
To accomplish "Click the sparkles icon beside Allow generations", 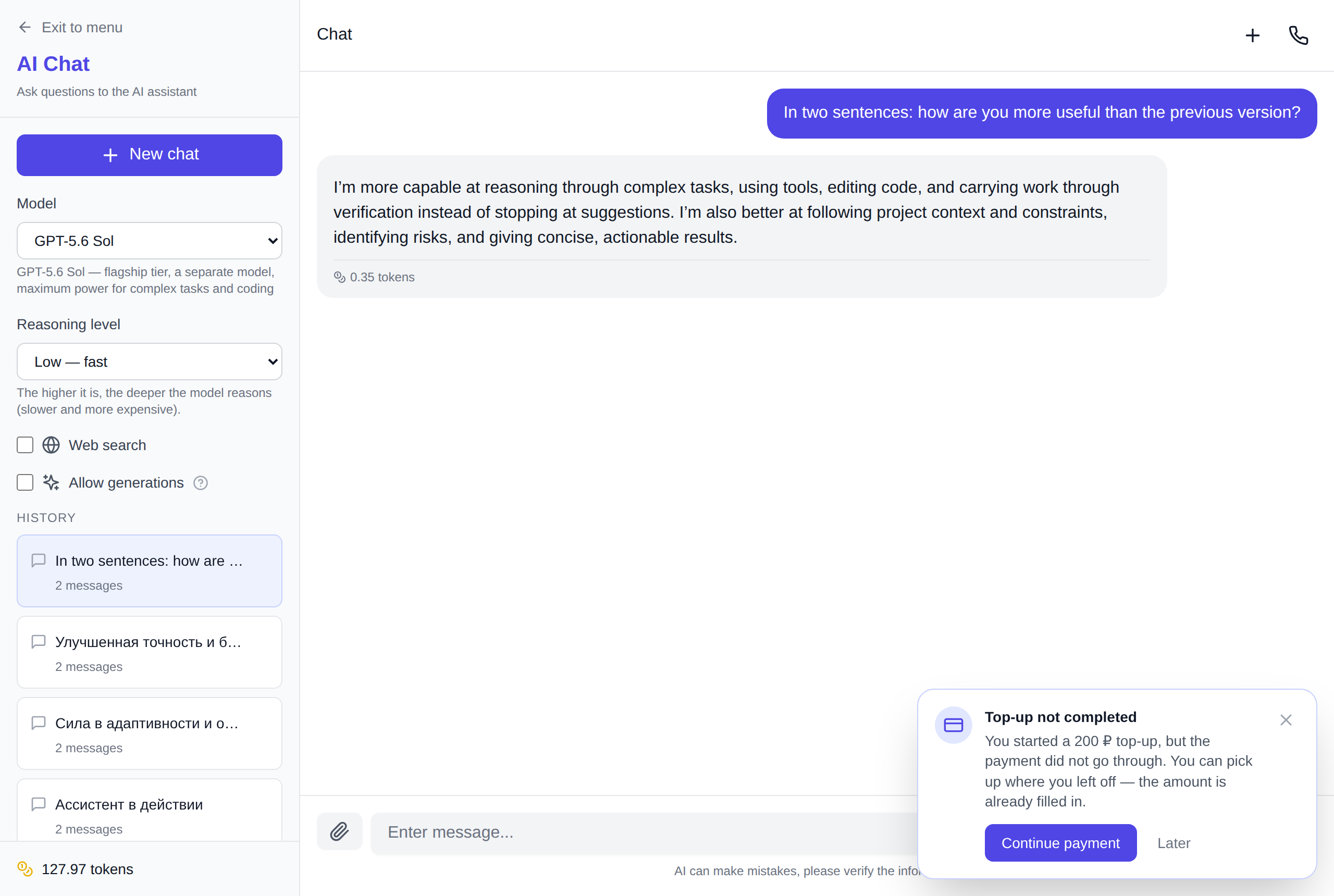I will coord(51,483).
